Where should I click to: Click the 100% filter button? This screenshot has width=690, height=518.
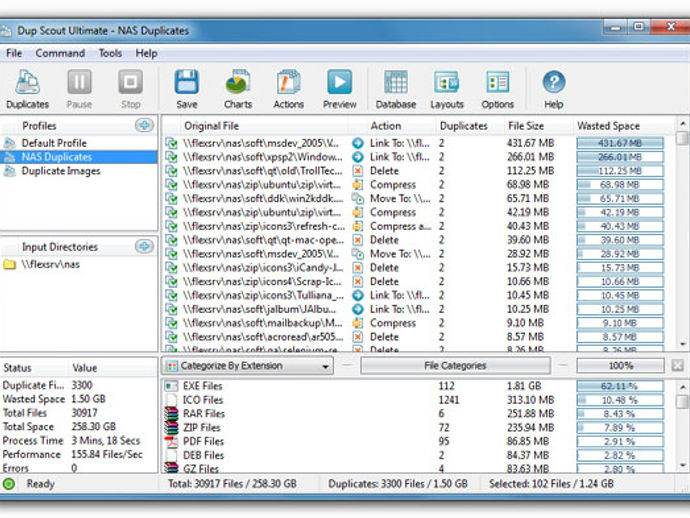pyautogui.click(x=620, y=365)
